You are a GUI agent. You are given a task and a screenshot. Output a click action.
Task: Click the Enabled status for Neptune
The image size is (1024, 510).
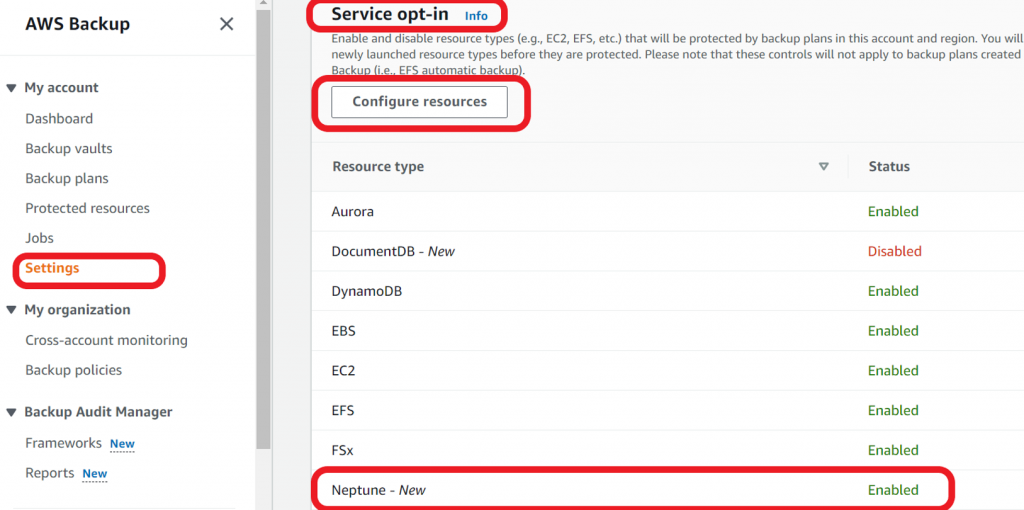click(893, 490)
